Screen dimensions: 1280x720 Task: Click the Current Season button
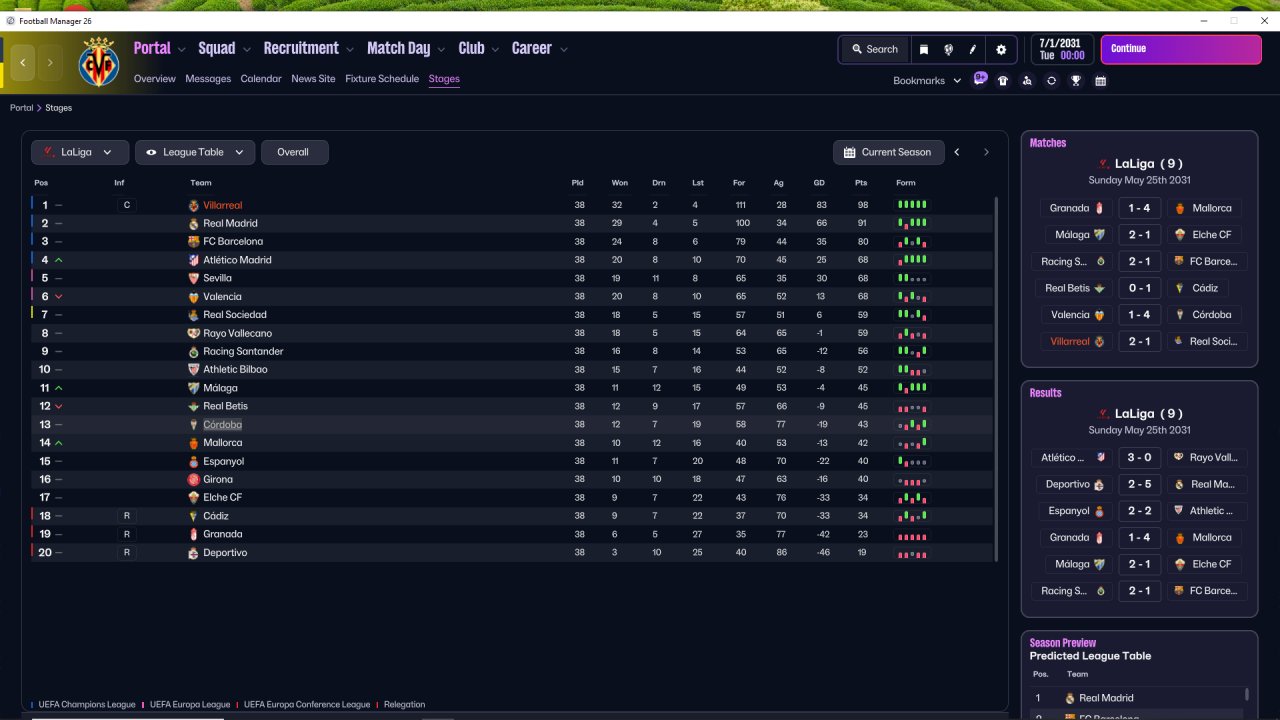coord(888,152)
